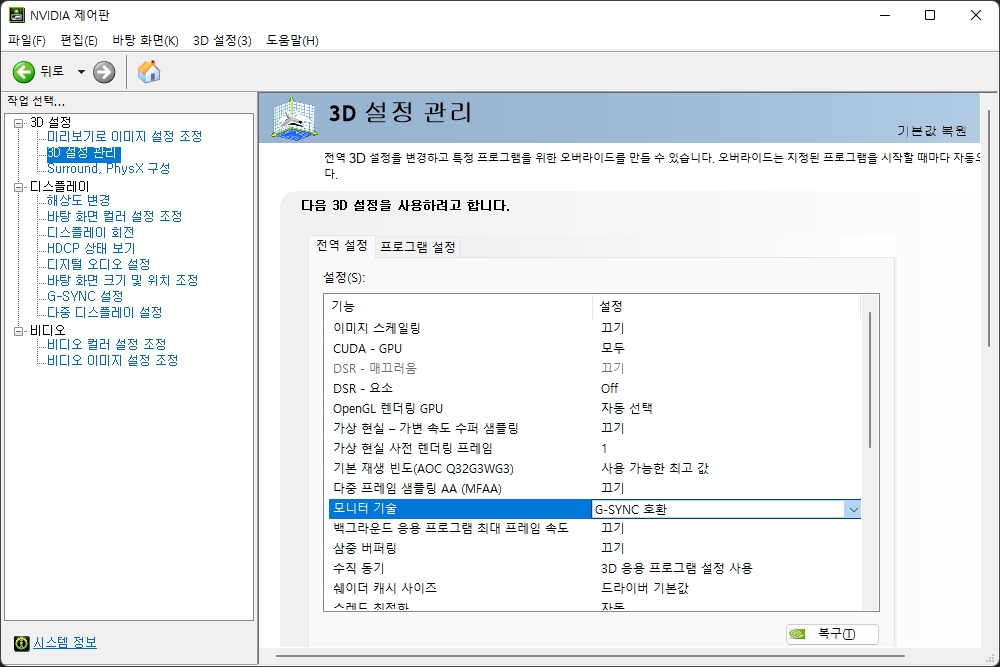
Task: Click the green Back arrow icon
Action: (x=24, y=72)
